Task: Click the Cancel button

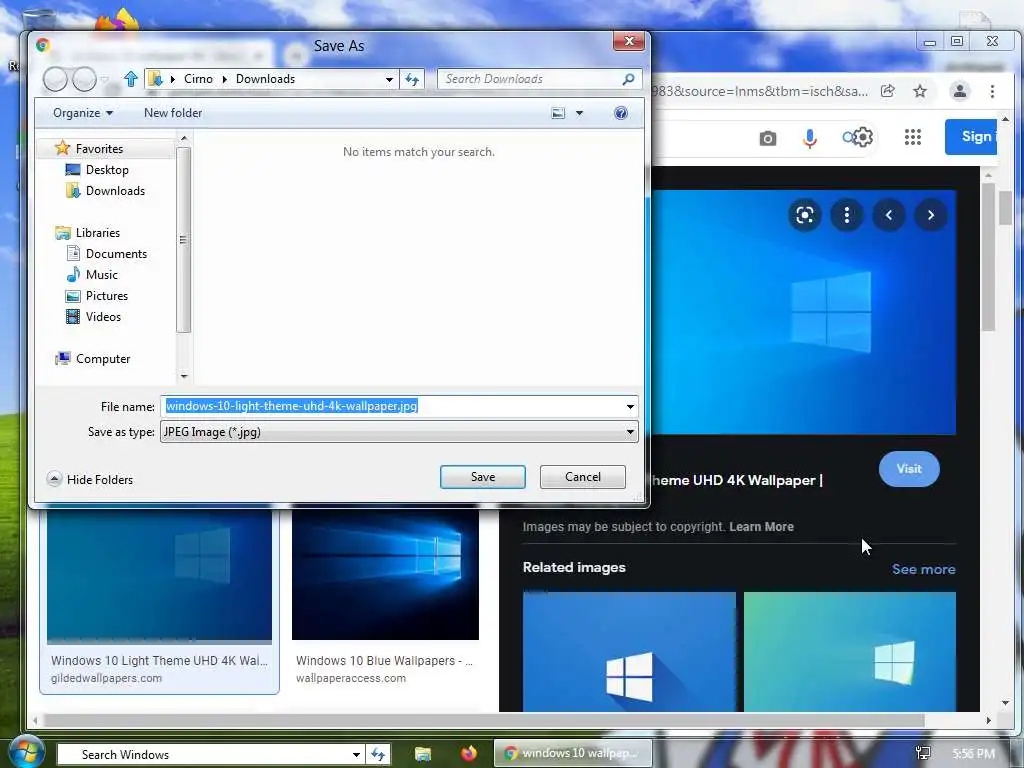Action: tap(583, 477)
